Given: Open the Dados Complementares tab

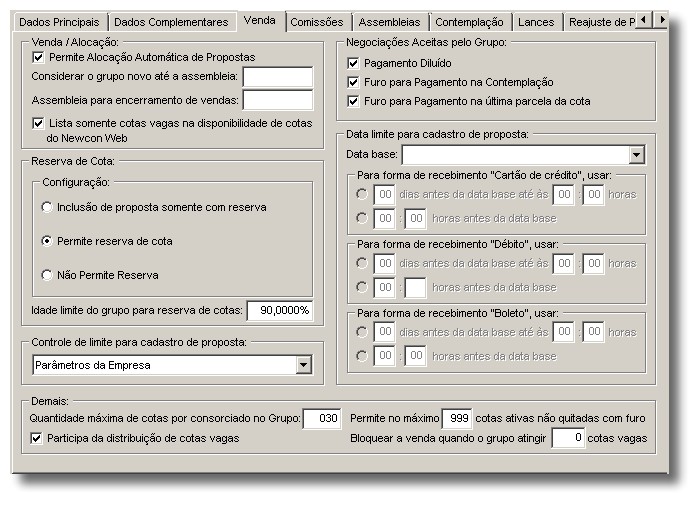Looking at the screenshot, I should click(171, 22).
